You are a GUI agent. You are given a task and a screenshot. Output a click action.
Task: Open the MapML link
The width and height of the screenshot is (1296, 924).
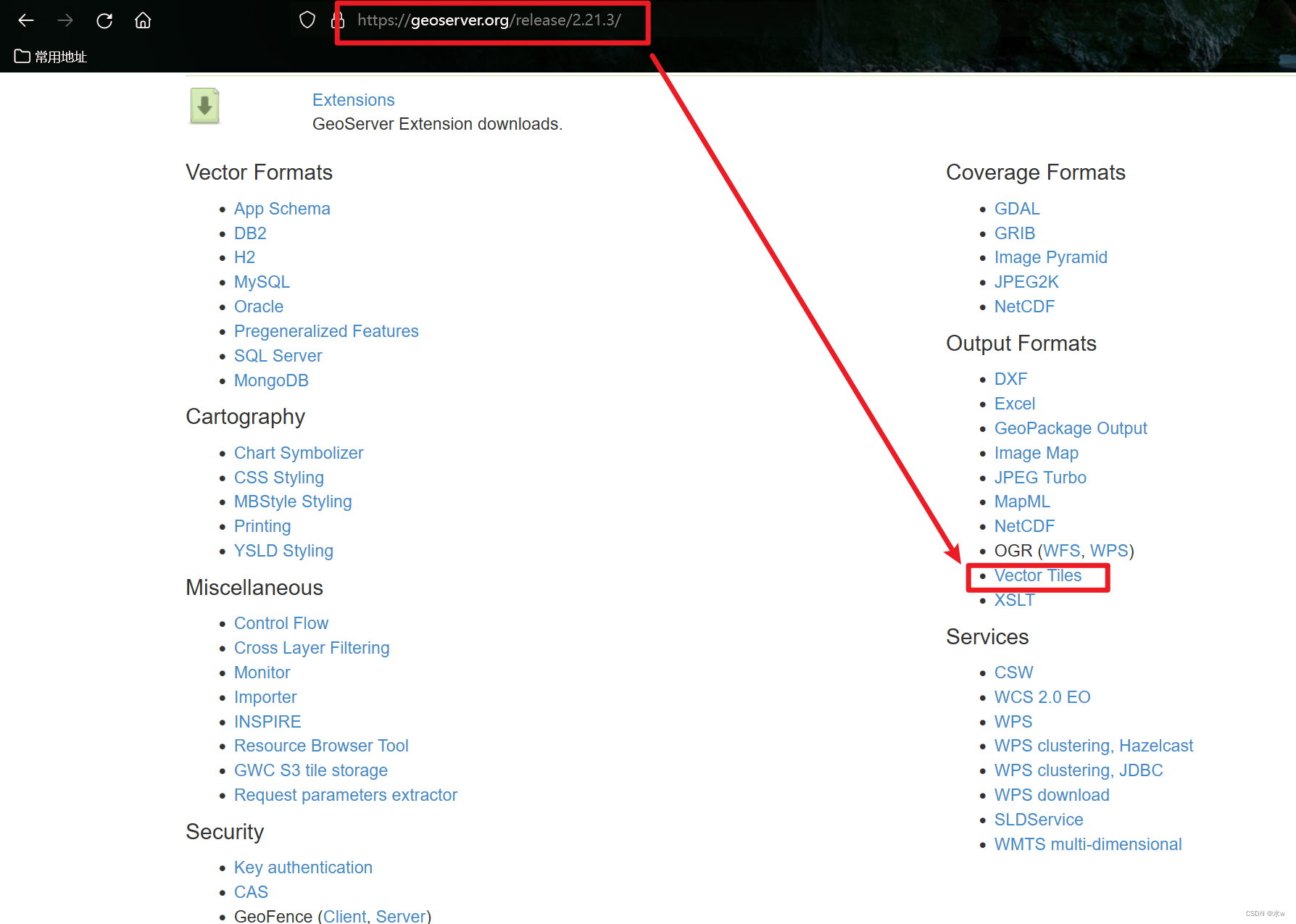point(1022,501)
